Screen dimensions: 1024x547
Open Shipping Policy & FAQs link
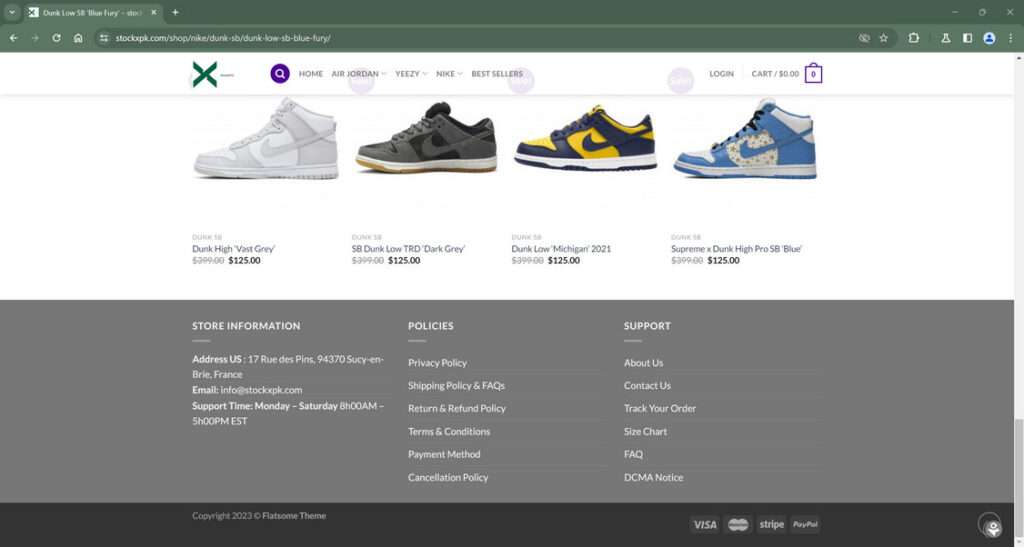pyautogui.click(x=456, y=385)
